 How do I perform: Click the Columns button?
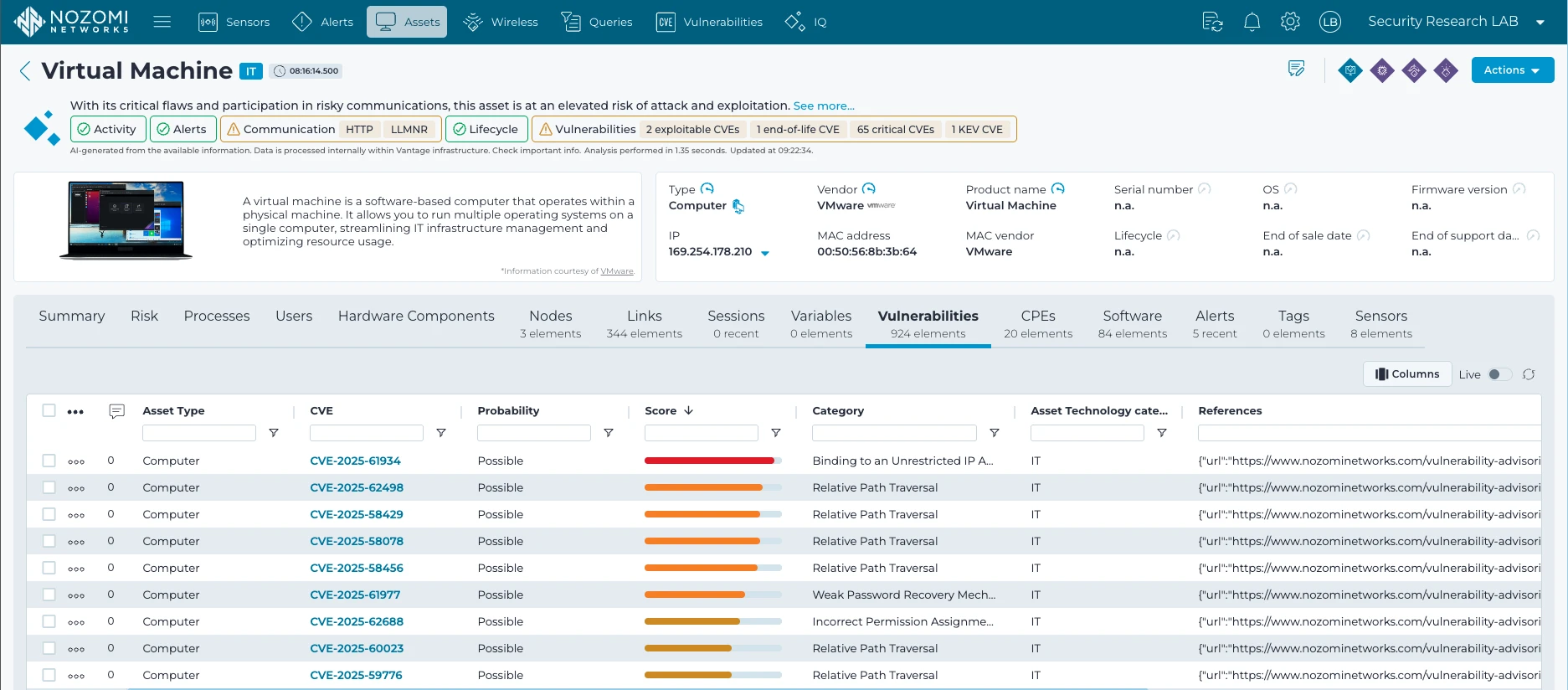tap(1407, 374)
